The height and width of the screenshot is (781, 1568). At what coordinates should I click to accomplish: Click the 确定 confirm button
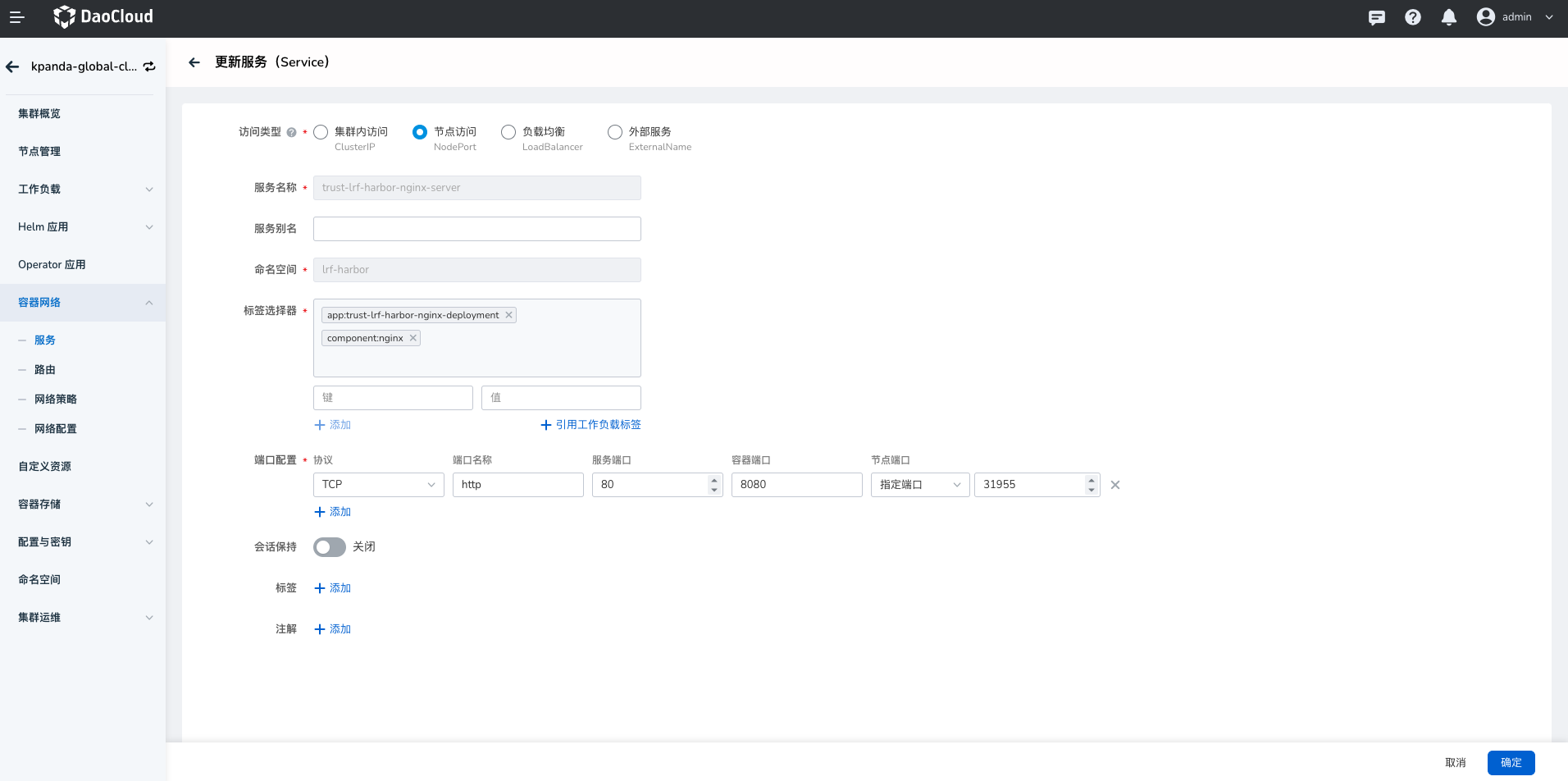coord(1511,762)
